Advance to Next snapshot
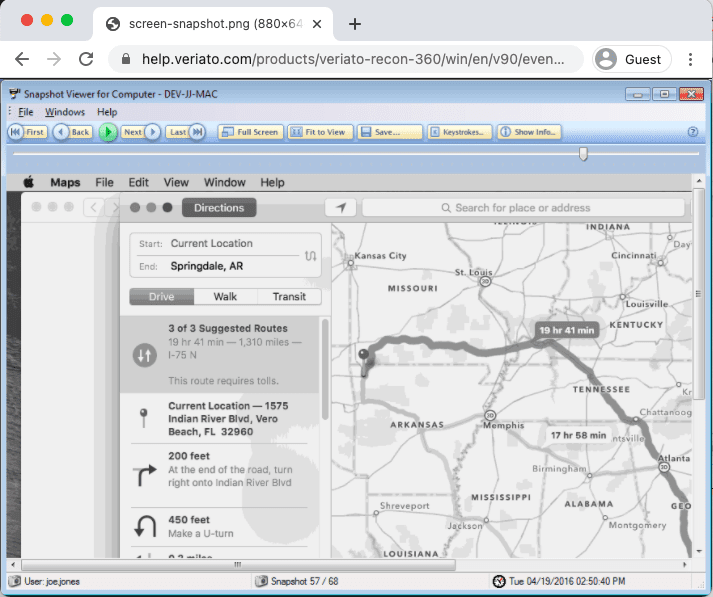Screen dimensions: 713x597 point(140,132)
